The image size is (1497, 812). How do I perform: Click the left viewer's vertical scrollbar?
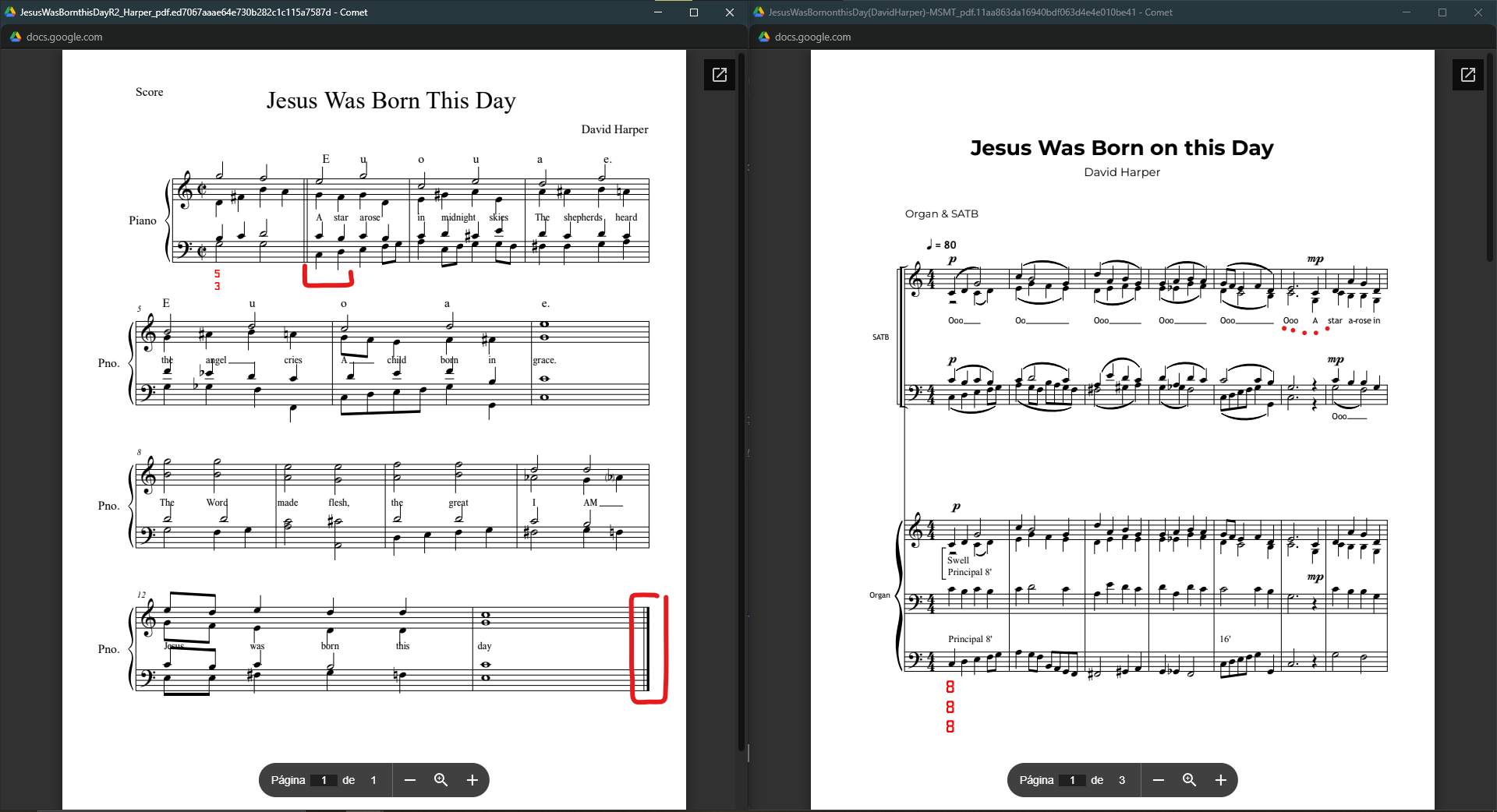[741, 390]
